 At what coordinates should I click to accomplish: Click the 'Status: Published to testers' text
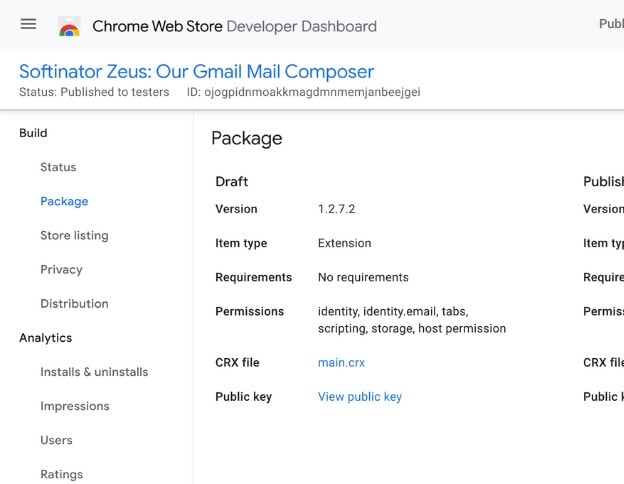(94, 92)
